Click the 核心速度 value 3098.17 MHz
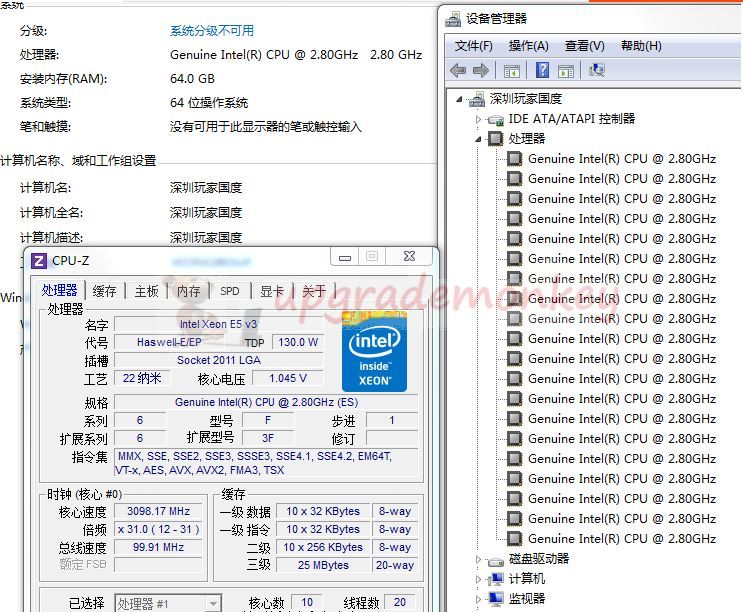This screenshot has width=743, height=612. (x=159, y=511)
